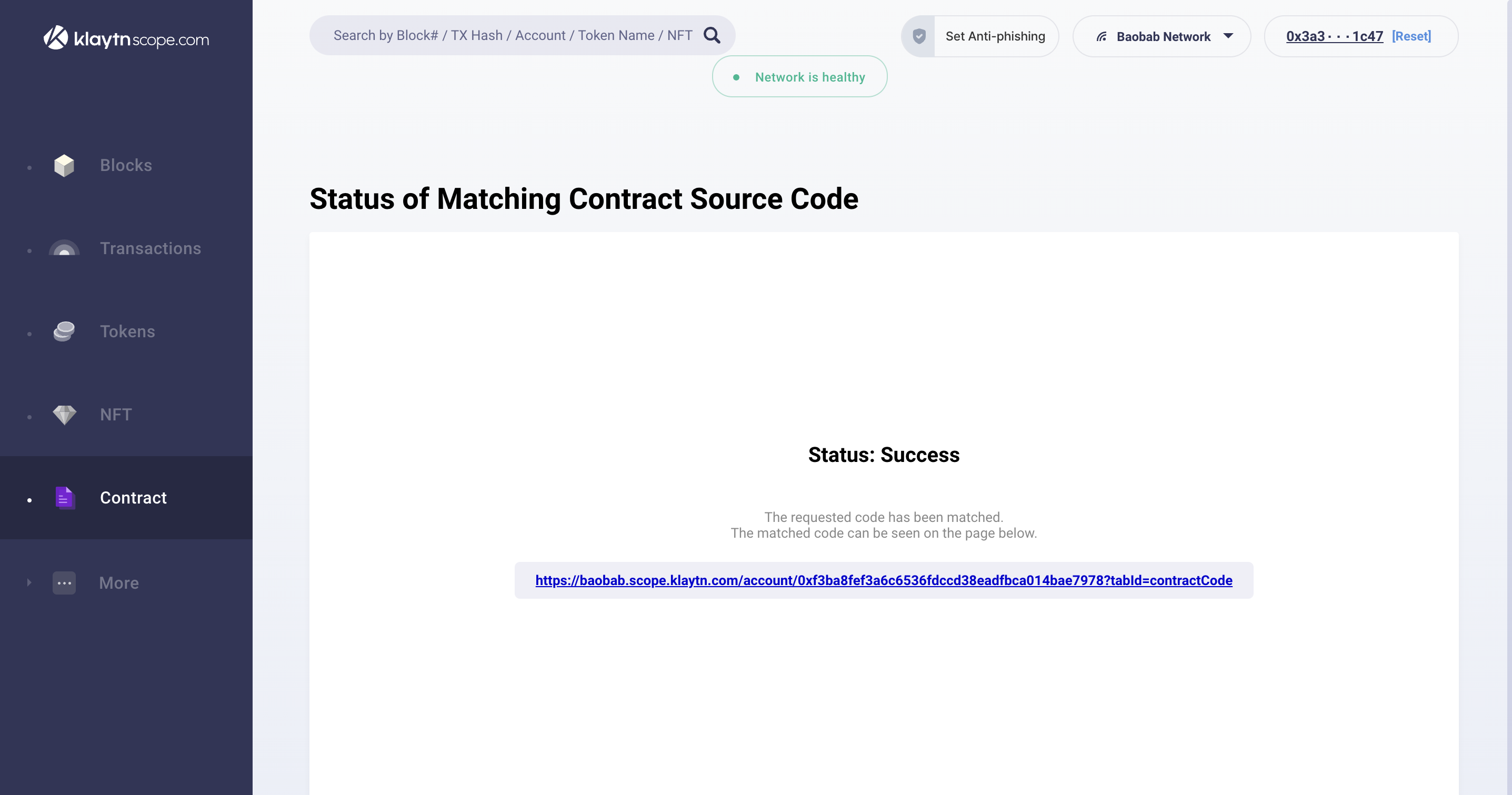This screenshot has height=795, width=1512.
Task: Open the 0x3a3...1c47 account link
Action: (x=1334, y=36)
